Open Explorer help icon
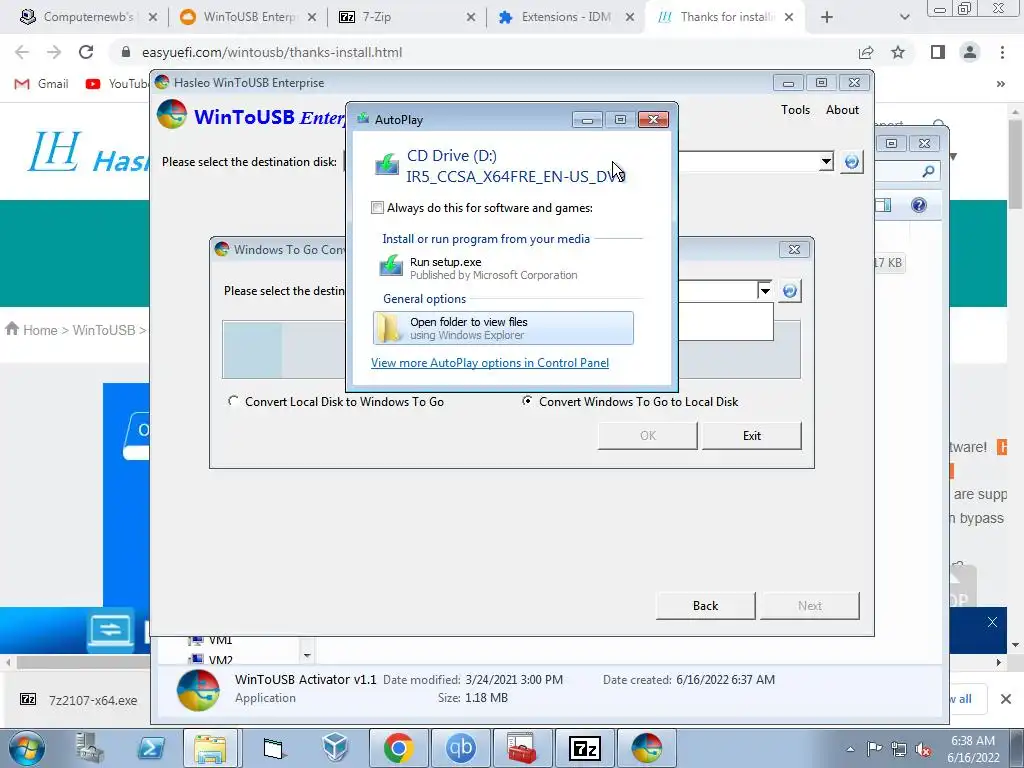The image size is (1024, 768). tap(919, 206)
